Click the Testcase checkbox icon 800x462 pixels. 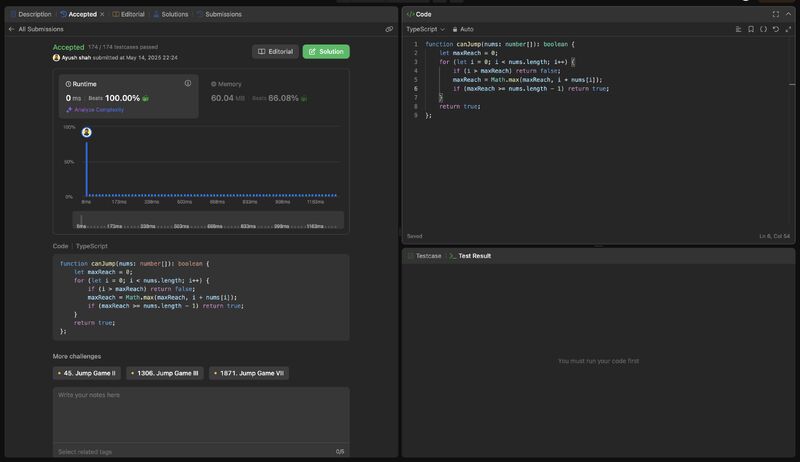click(x=410, y=256)
